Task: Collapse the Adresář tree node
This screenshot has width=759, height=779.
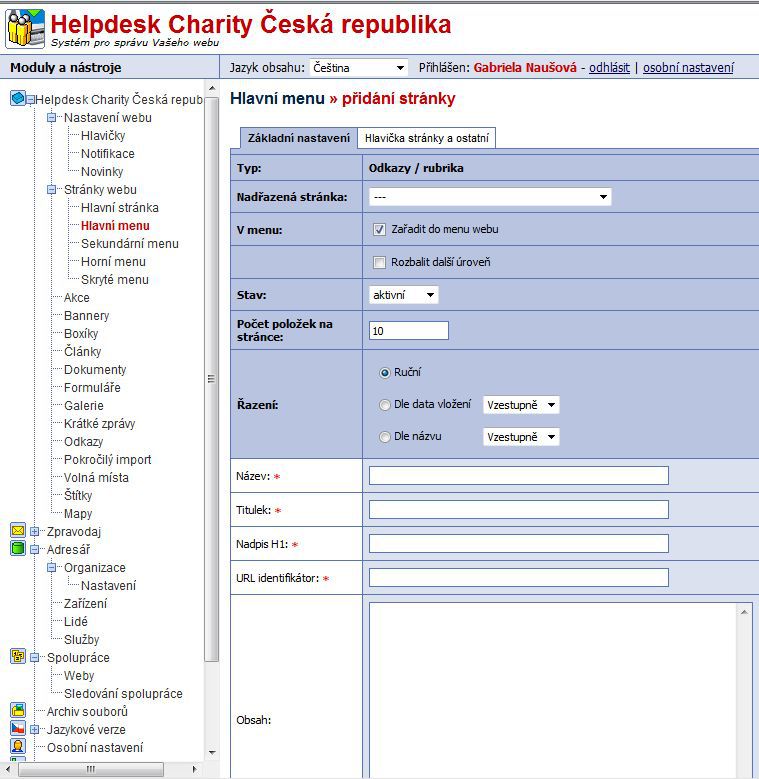Action: click(x=34, y=549)
